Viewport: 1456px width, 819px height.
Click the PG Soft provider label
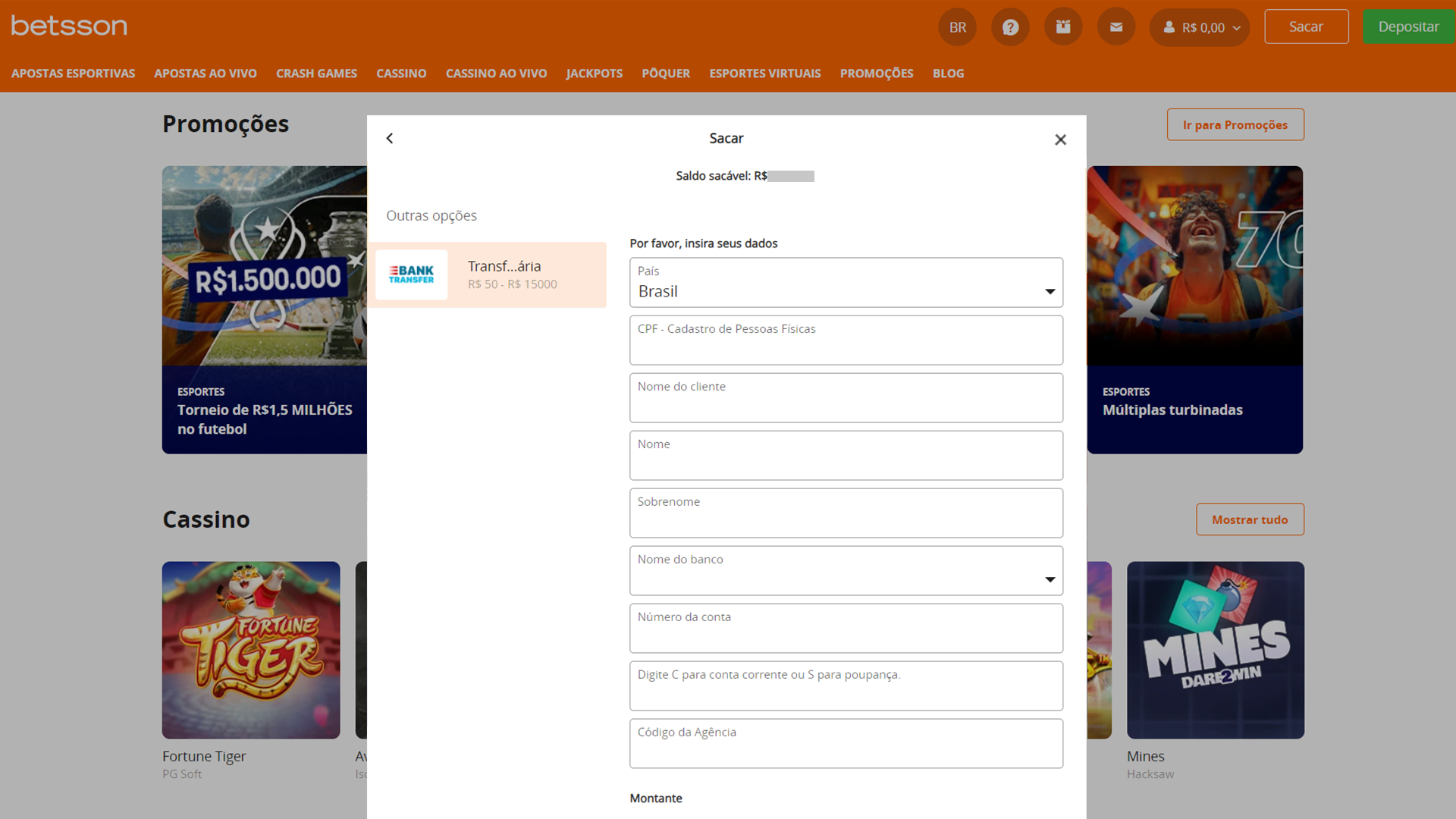(182, 774)
